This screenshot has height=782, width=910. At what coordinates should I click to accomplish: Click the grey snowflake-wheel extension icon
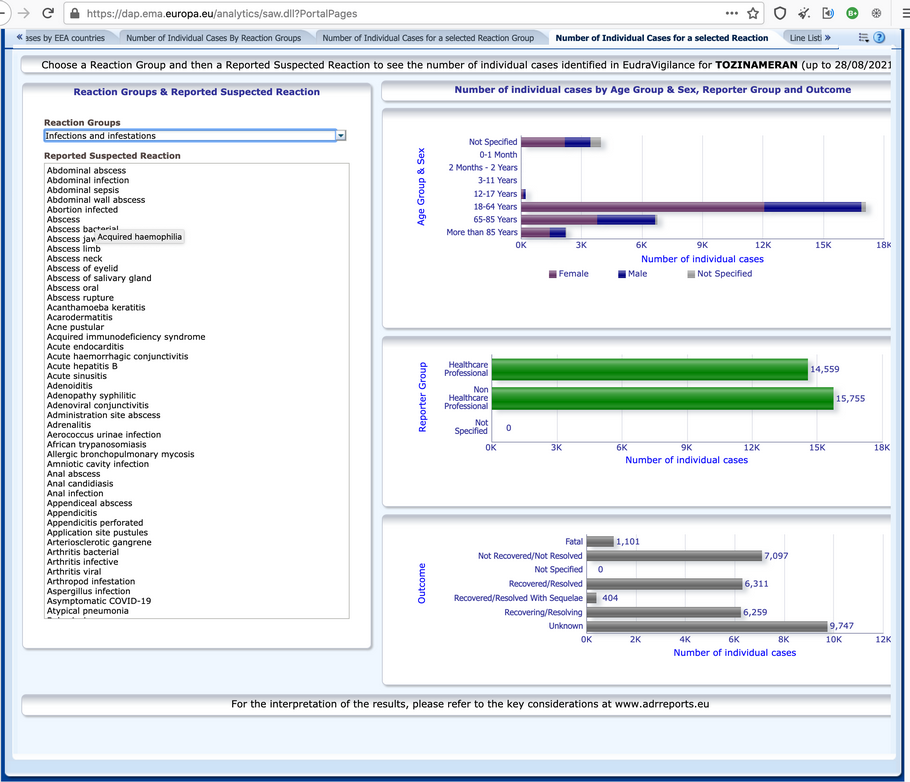point(876,13)
